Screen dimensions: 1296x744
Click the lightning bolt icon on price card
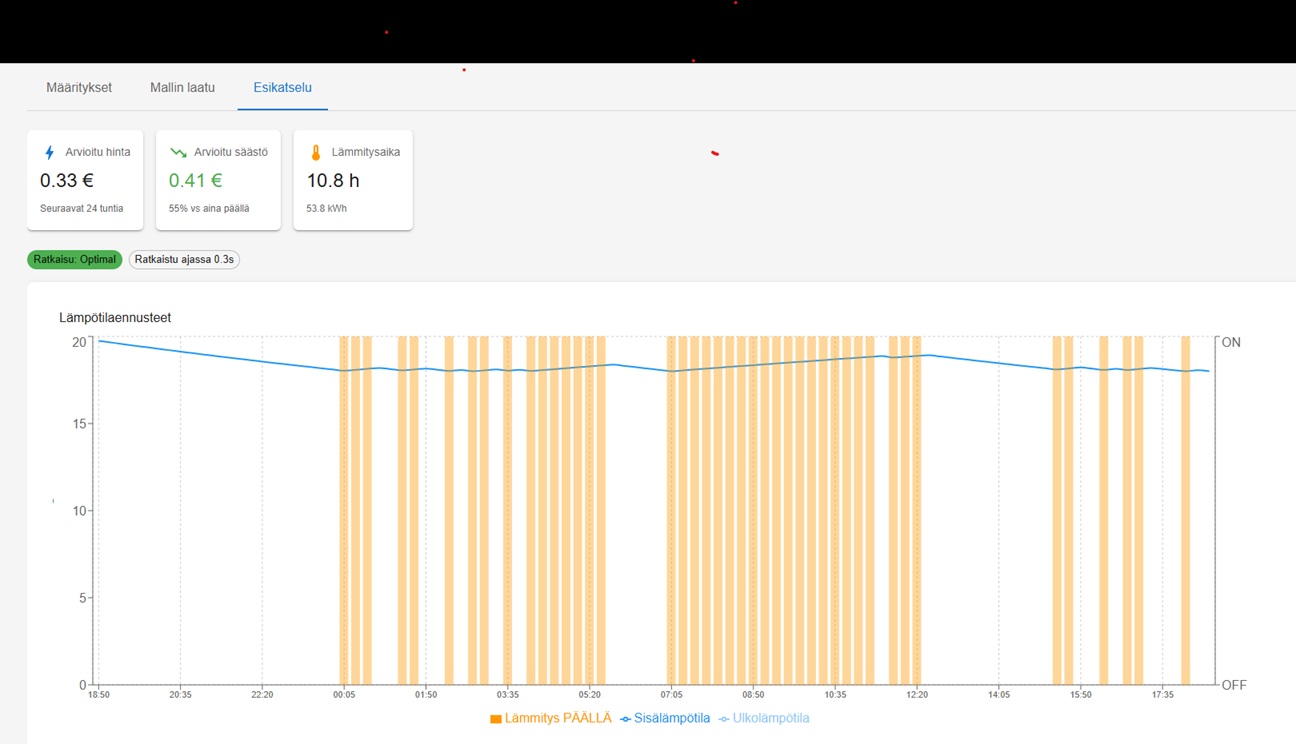pyautogui.click(x=50, y=153)
